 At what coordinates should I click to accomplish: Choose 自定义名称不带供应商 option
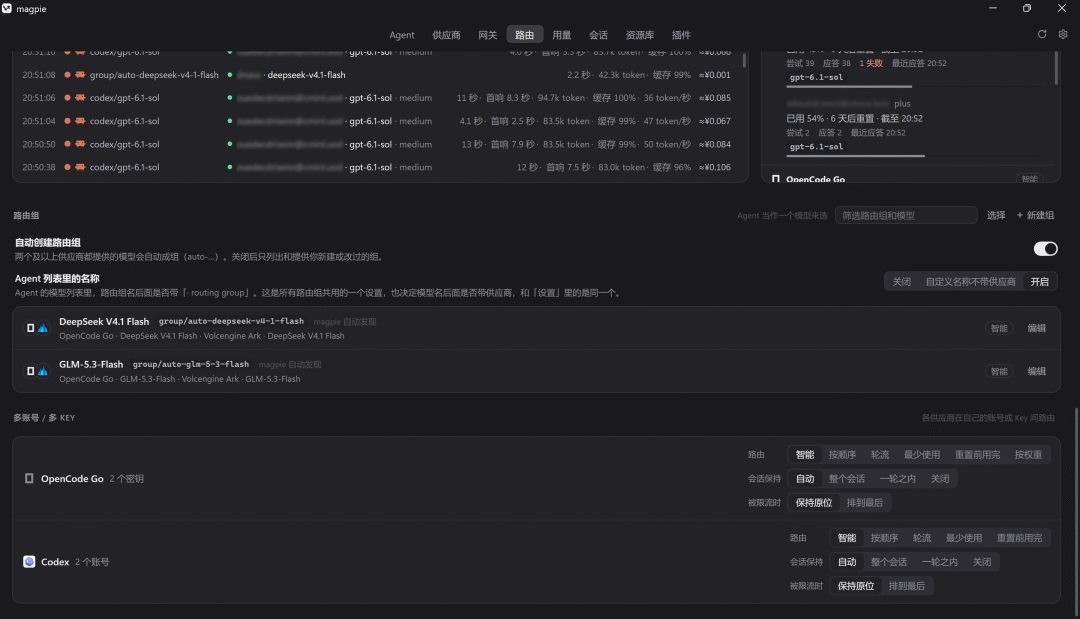(x=970, y=282)
